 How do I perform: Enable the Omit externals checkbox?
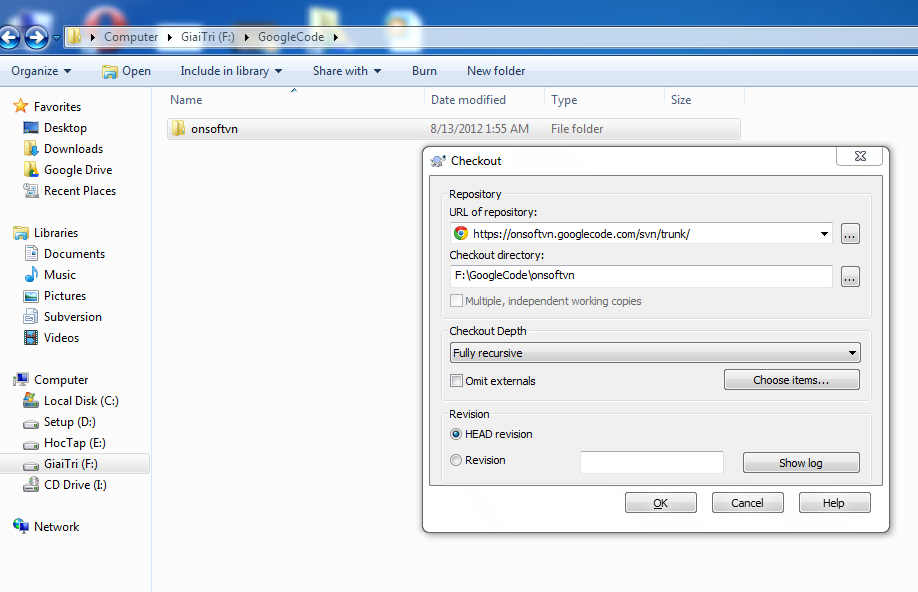[x=456, y=381]
